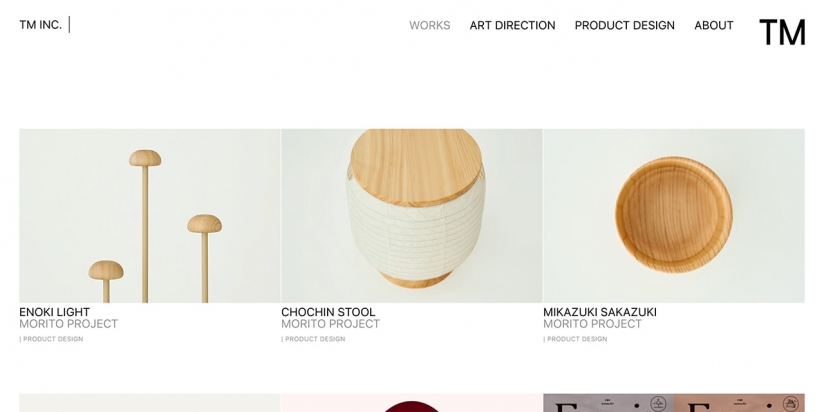Click the CHOCHIN STOOL title link
Screen dimensions: 824x412
pos(328,312)
